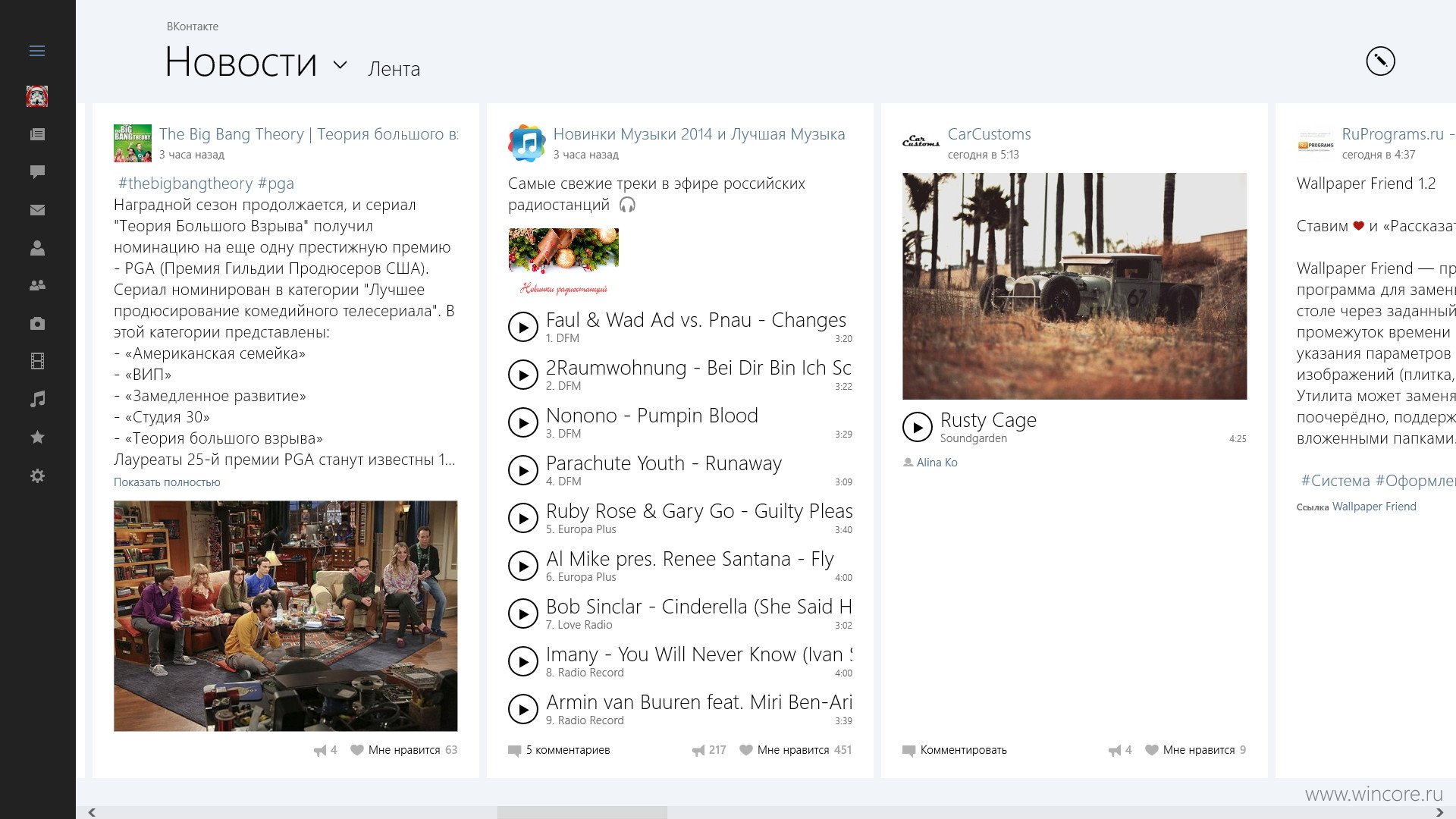Open Новинки Музыки group avatar icon
This screenshot has height=819, width=1456.
click(x=527, y=143)
